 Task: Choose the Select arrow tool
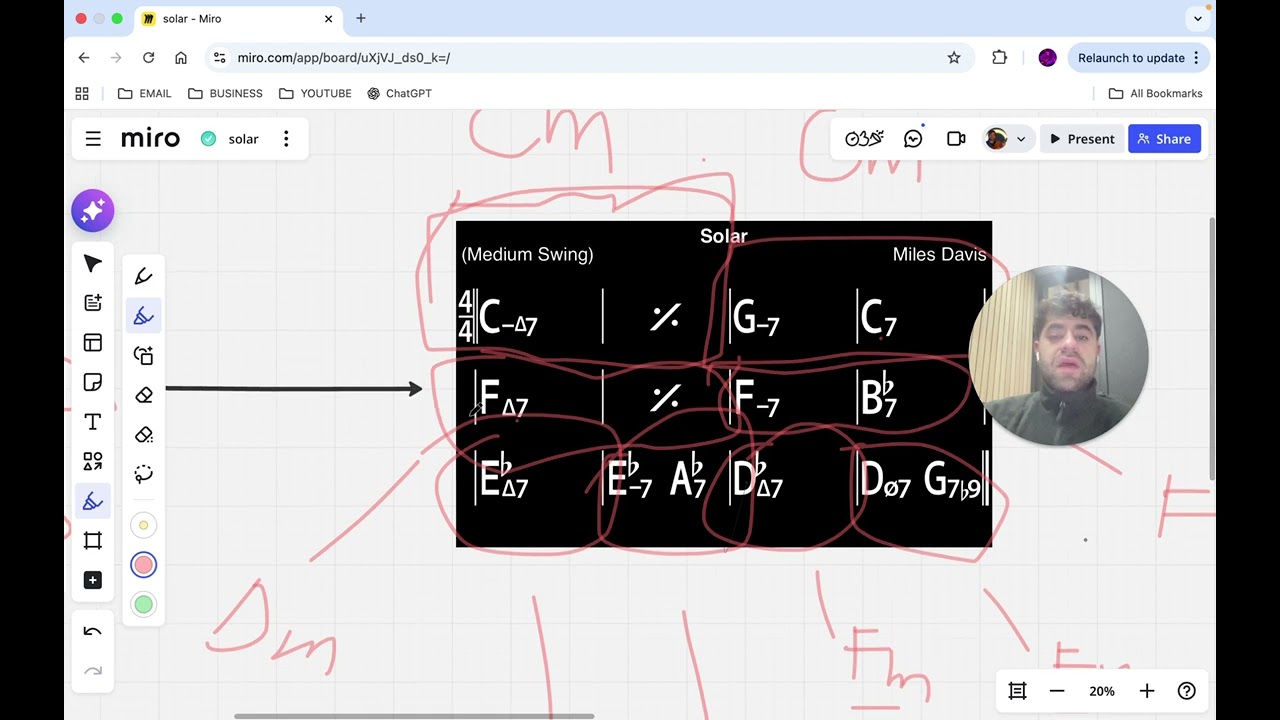tap(93, 263)
